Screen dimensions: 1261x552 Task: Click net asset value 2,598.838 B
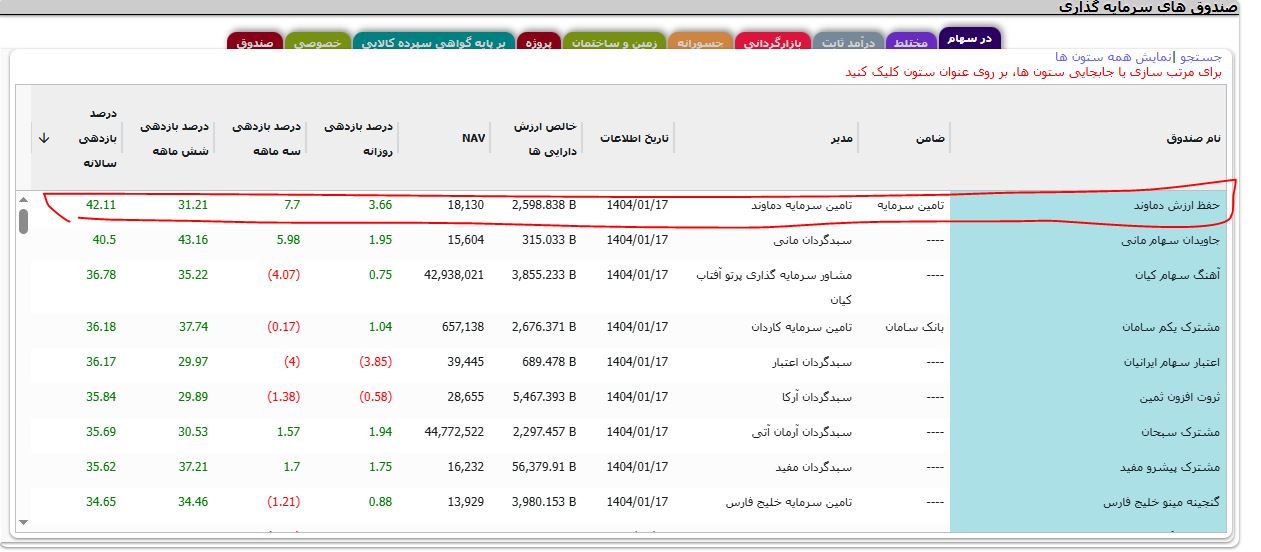pos(544,205)
